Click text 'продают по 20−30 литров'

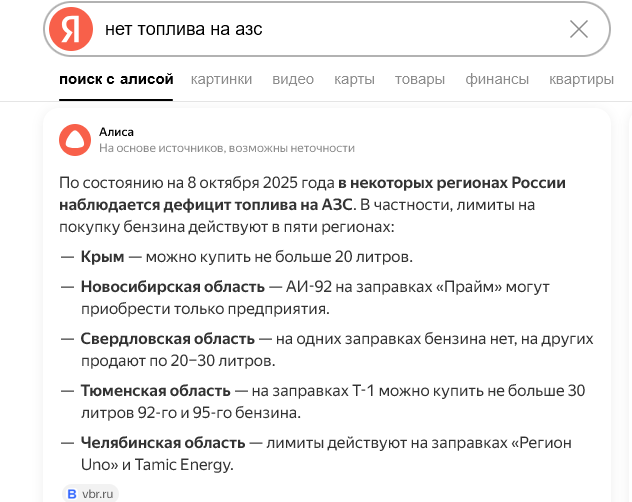[x=177, y=361]
